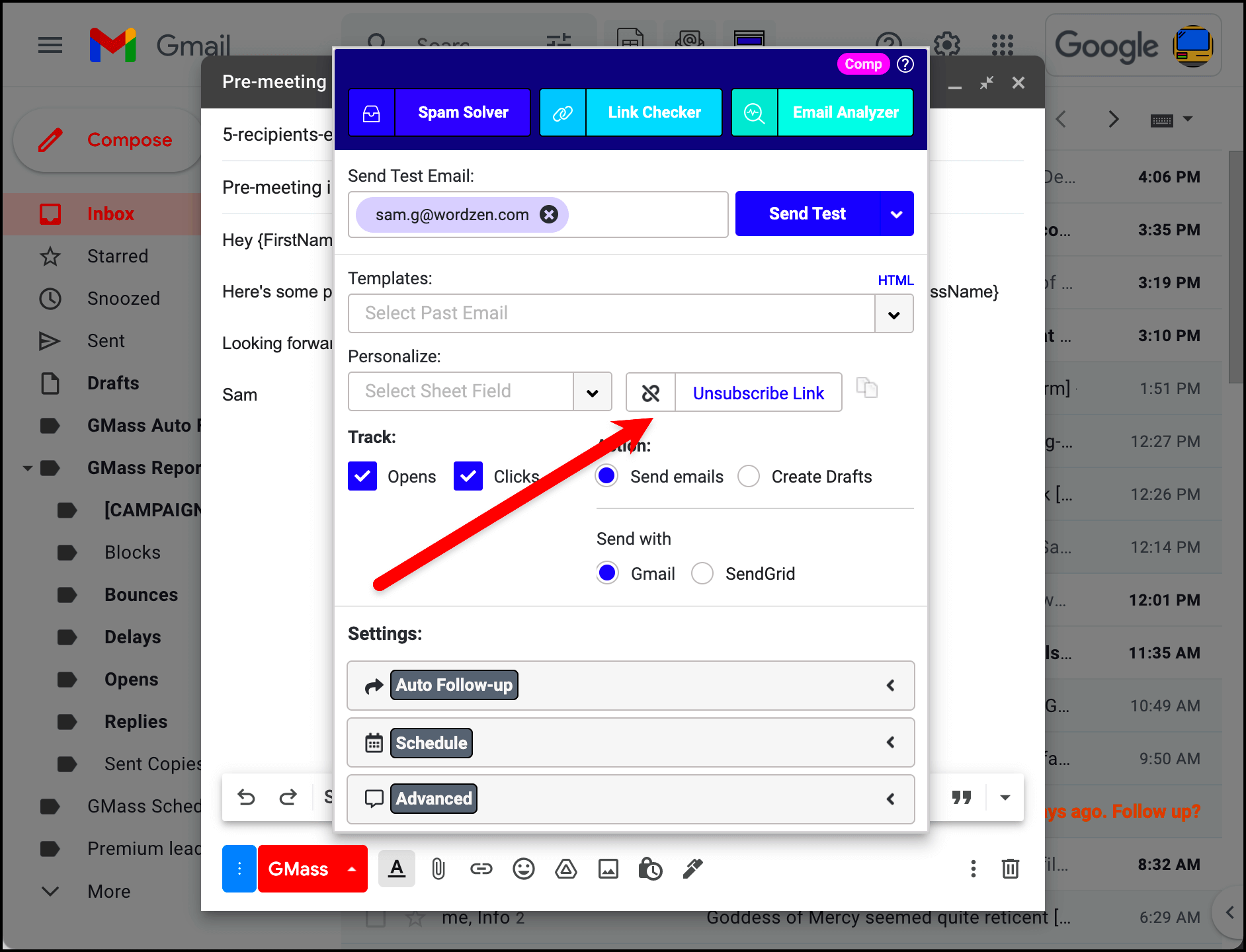The image size is (1246, 952).
Task: Click inside the Send Test Email field
Action: pyautogui.click(x=538, y=214)
